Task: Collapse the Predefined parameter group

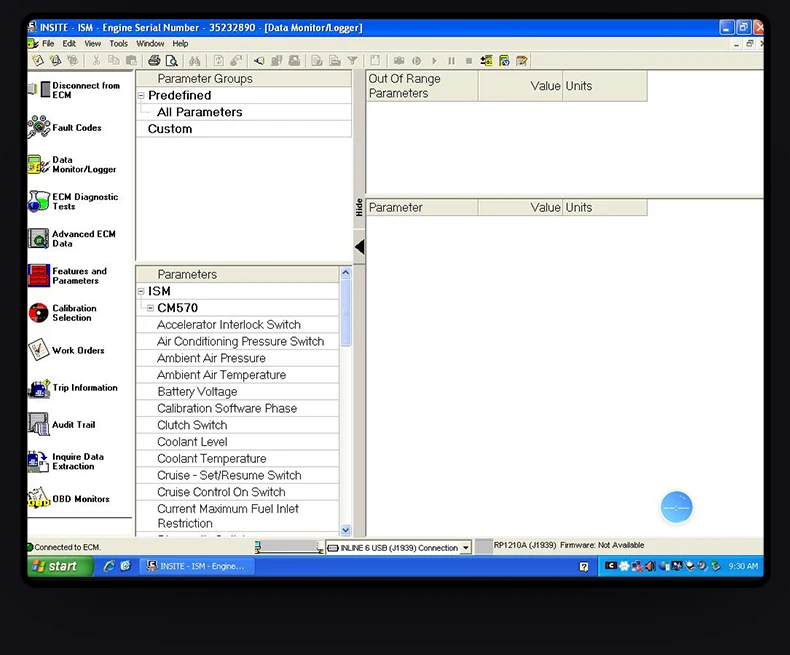Action: [x=141, y=95]
